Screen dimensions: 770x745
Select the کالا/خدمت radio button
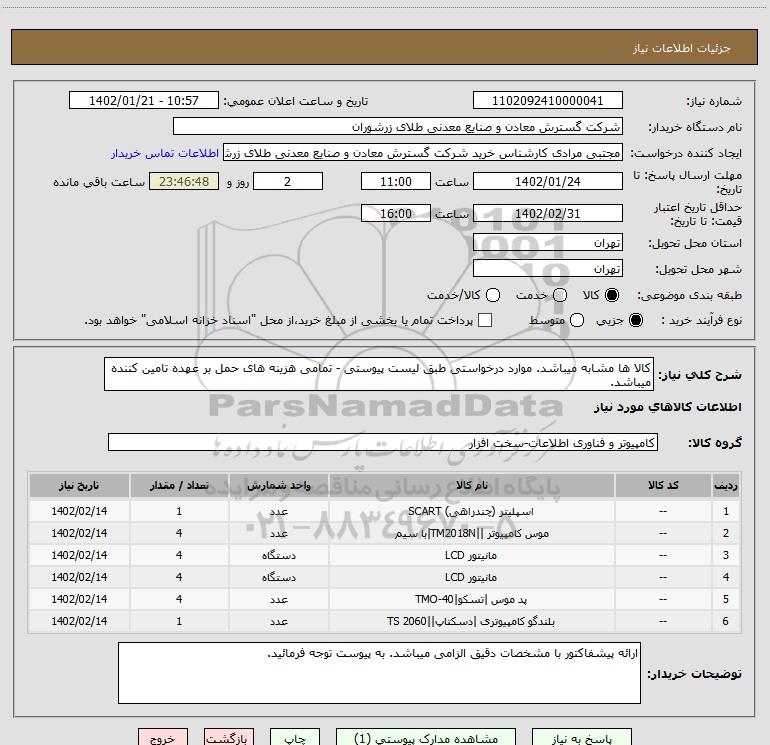pyautogui.click(x=493, y=295)
